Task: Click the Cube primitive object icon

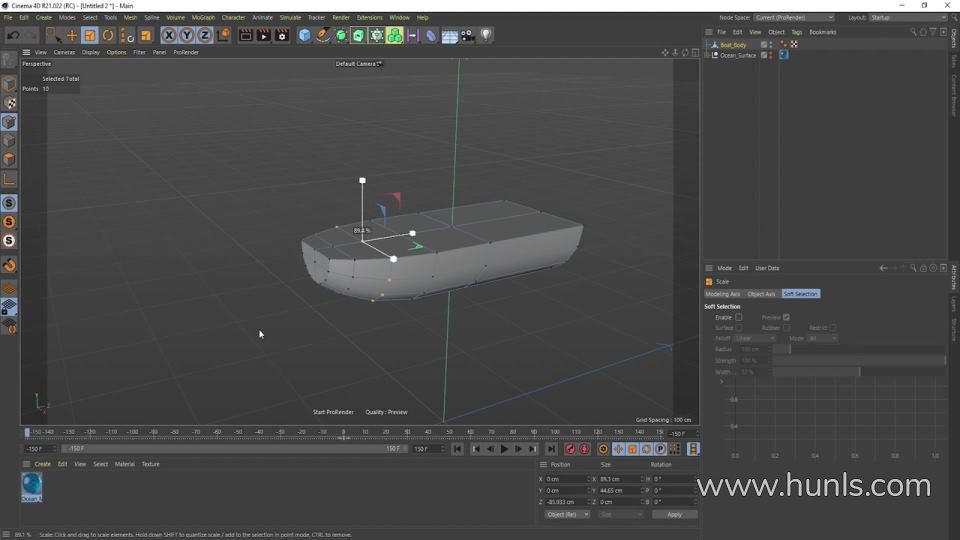Action: click(305, 35)
